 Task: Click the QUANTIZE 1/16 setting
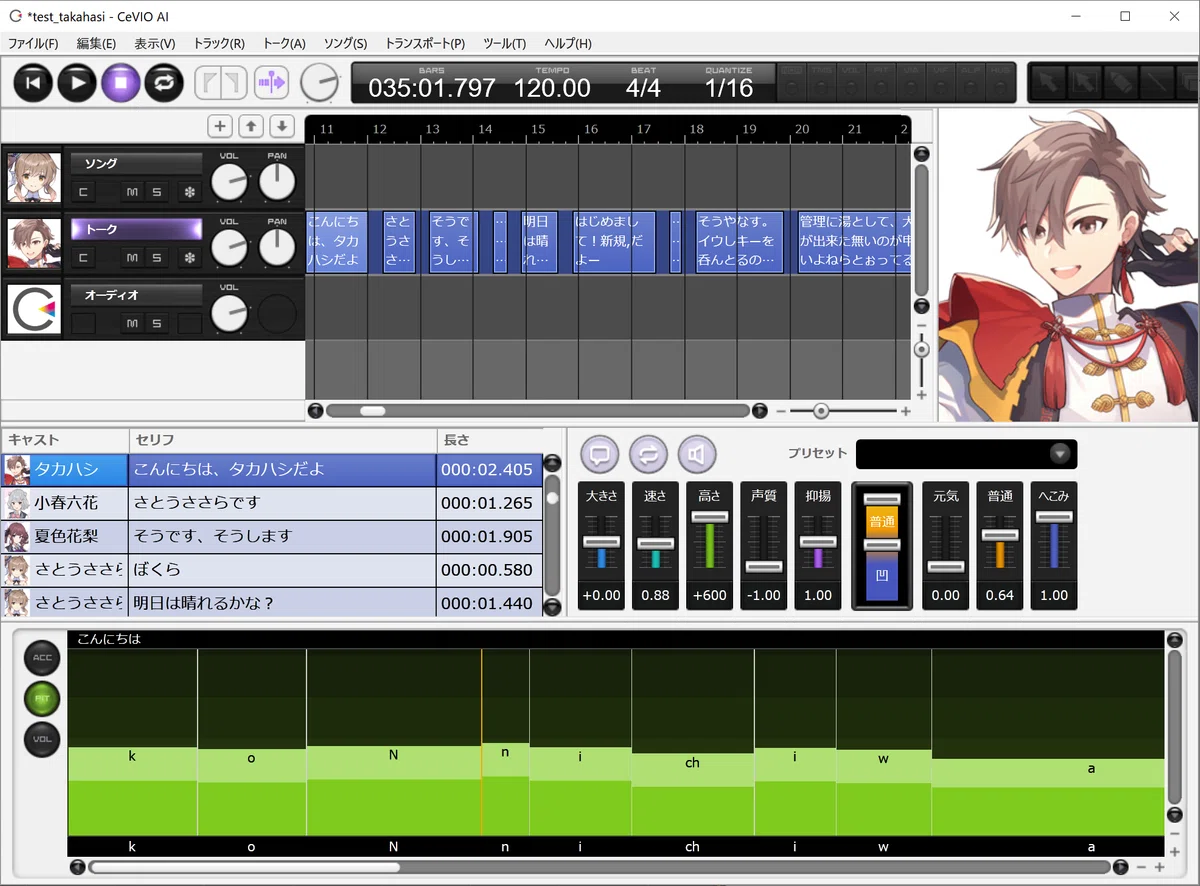(x=729, y=88)
